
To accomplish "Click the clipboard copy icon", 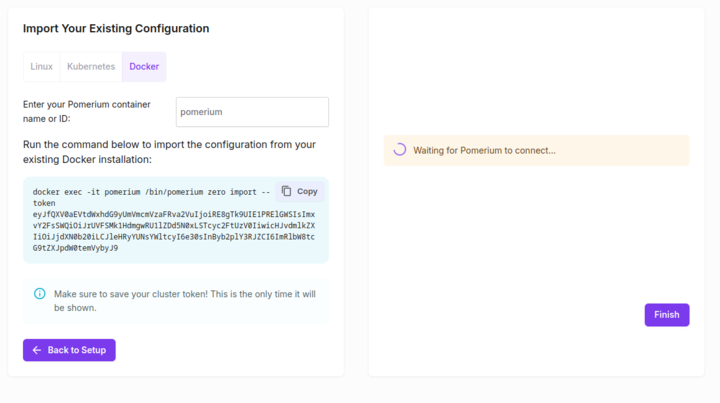I will (x=287, y=191).
